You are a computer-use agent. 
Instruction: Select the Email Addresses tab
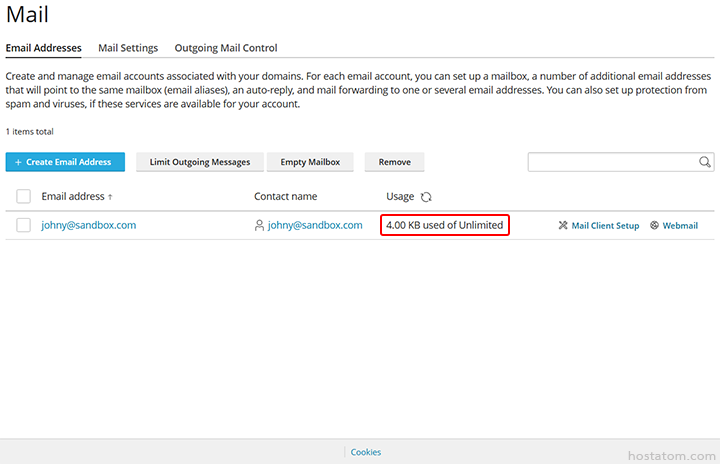[45, 48]
